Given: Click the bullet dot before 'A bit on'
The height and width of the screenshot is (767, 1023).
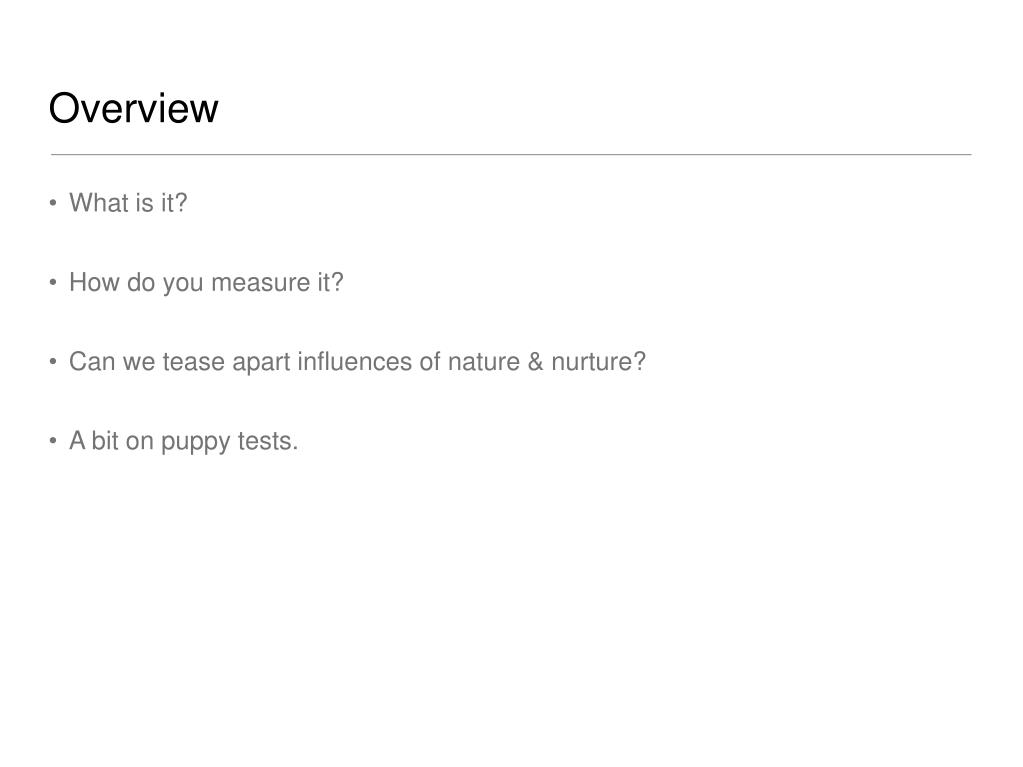Looking at the screenshot, I should pos(53,441).
